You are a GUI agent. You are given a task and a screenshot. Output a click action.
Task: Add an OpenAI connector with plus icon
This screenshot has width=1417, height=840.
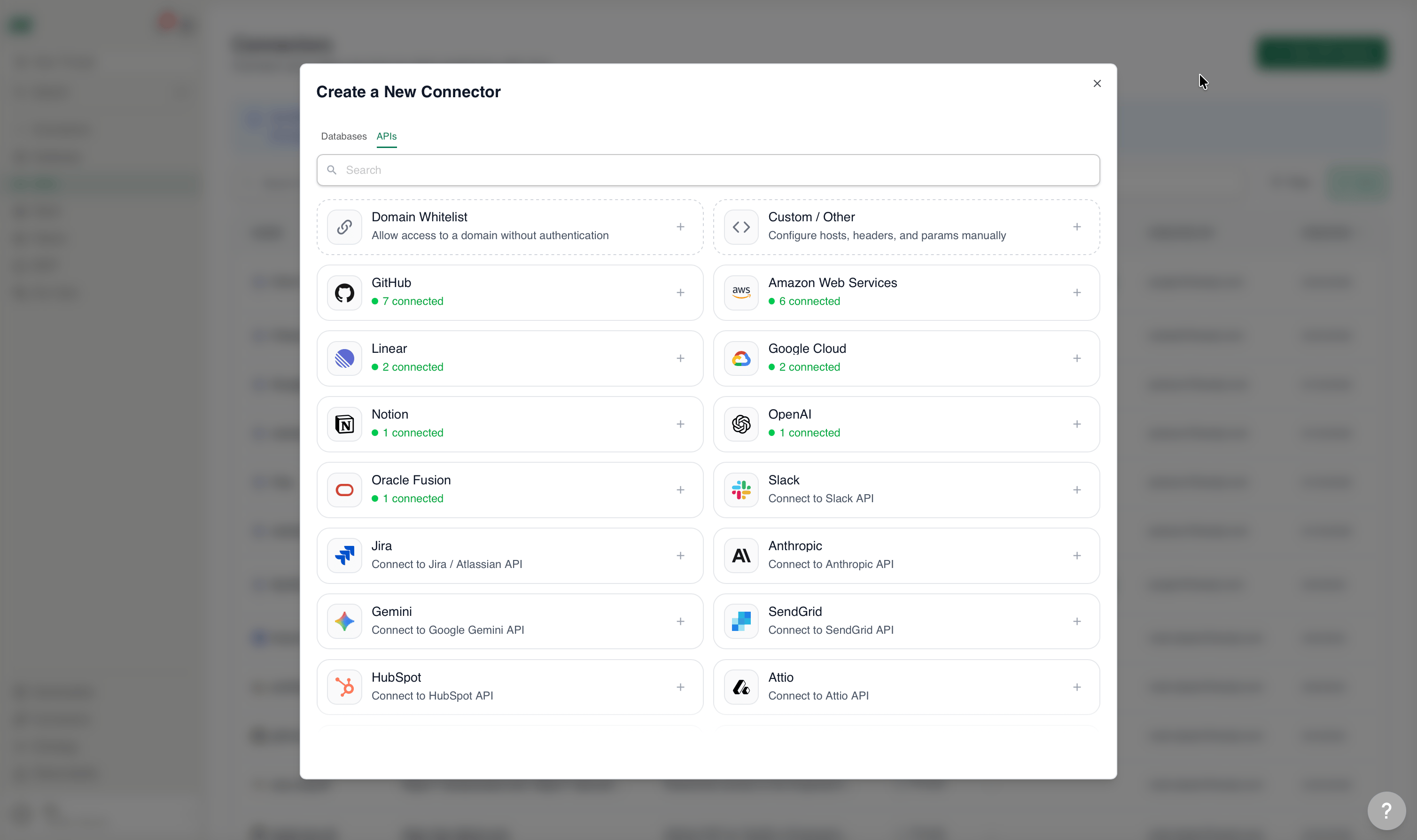click(x=1077, y=424)
